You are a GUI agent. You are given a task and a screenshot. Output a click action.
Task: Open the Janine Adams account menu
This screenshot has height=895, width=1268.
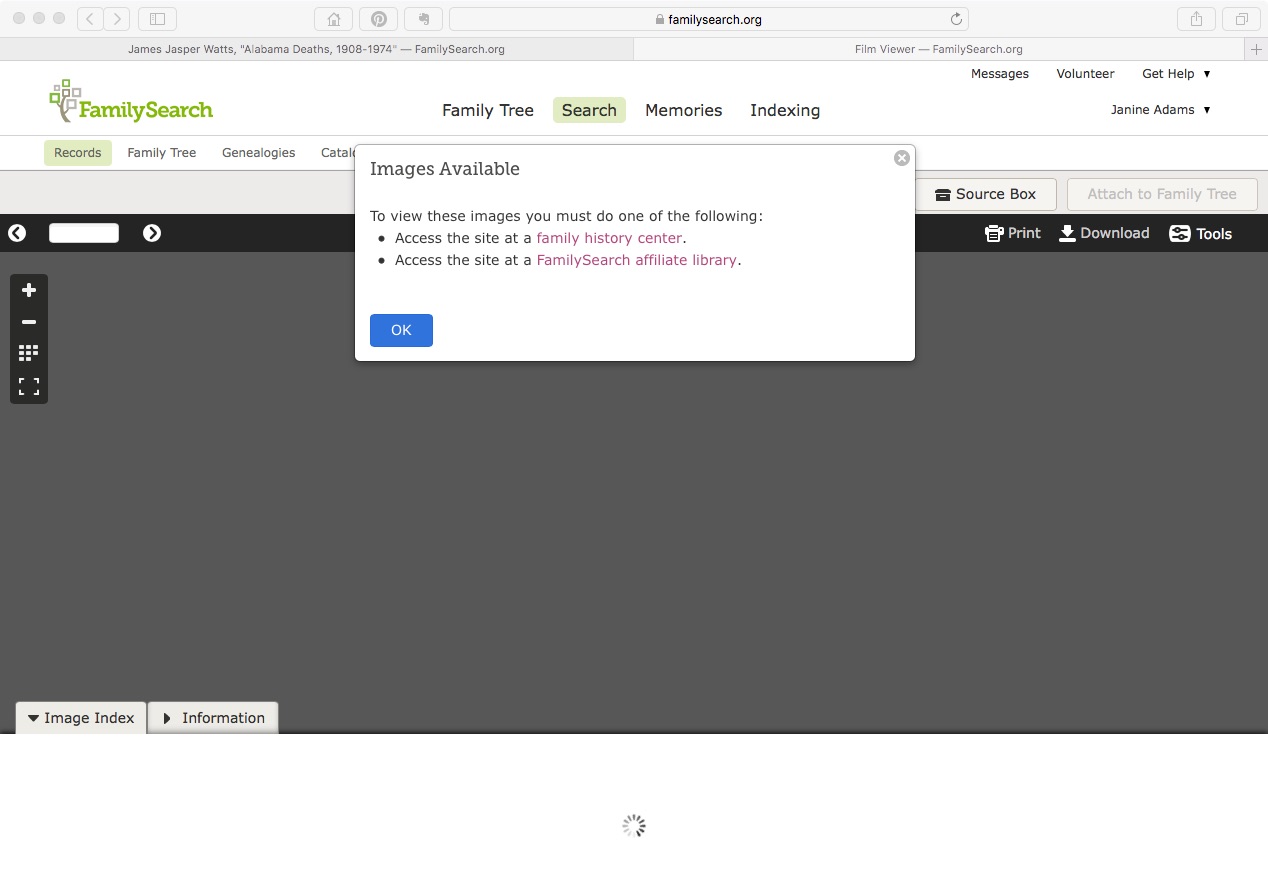pyautogui.click(x=1160, y=110)
